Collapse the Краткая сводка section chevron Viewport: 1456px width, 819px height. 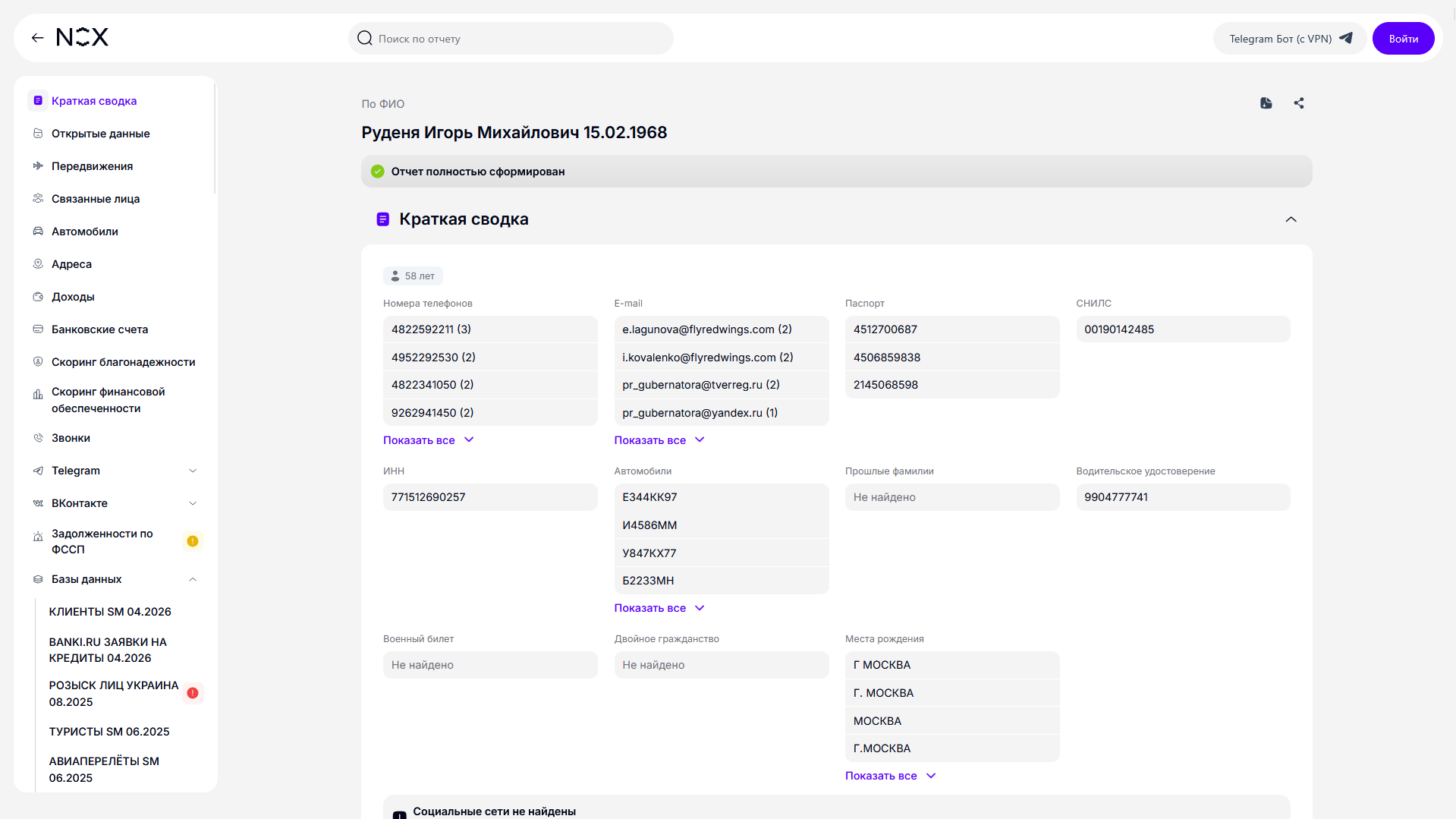pyautogui.click(x=1291, y=219)
